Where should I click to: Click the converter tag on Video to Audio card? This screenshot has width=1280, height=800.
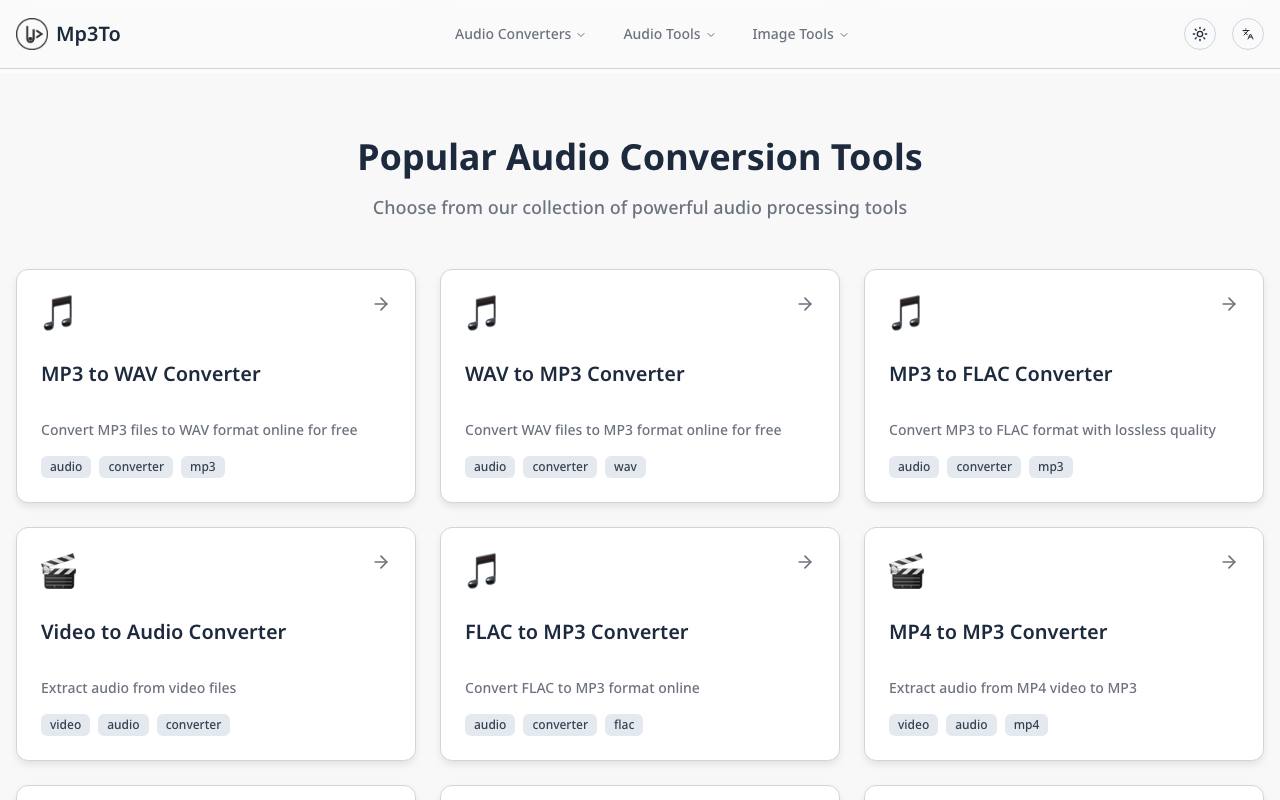pyautogui.click(x=193, y=725)
